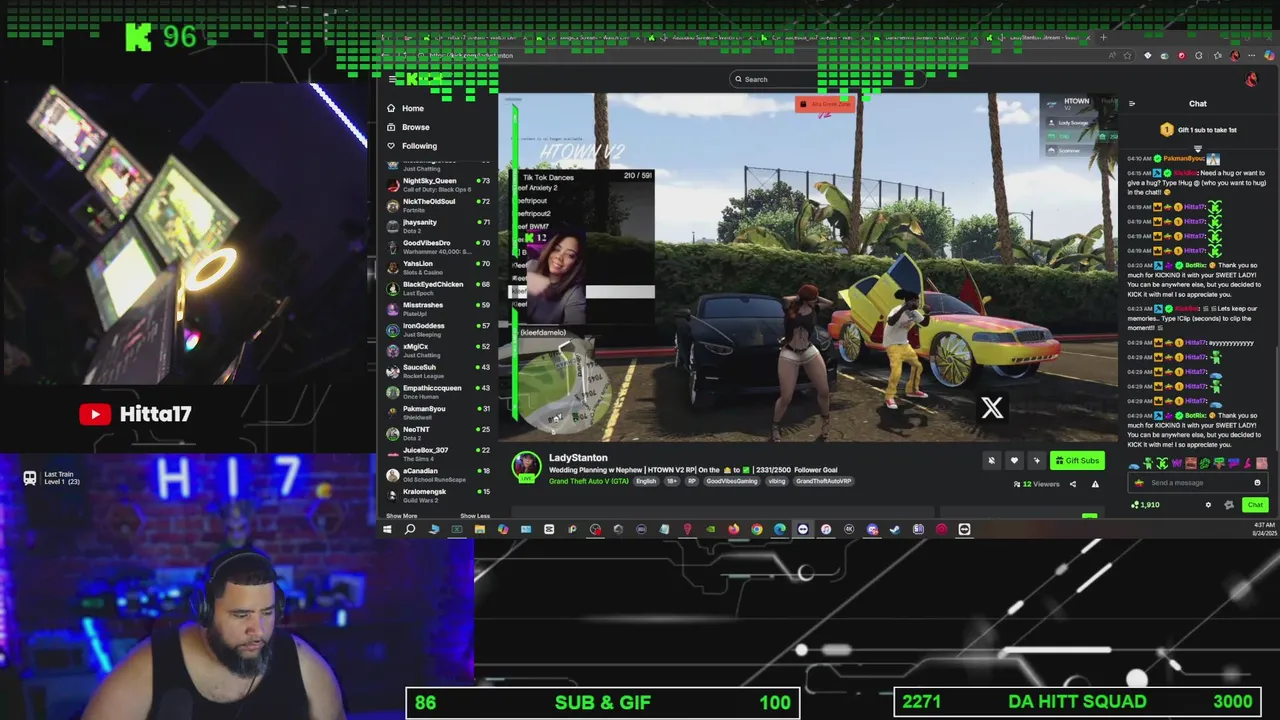Open 1,910 channel points
This screenshot has width=1280, height=720.
pos(1145,505)
